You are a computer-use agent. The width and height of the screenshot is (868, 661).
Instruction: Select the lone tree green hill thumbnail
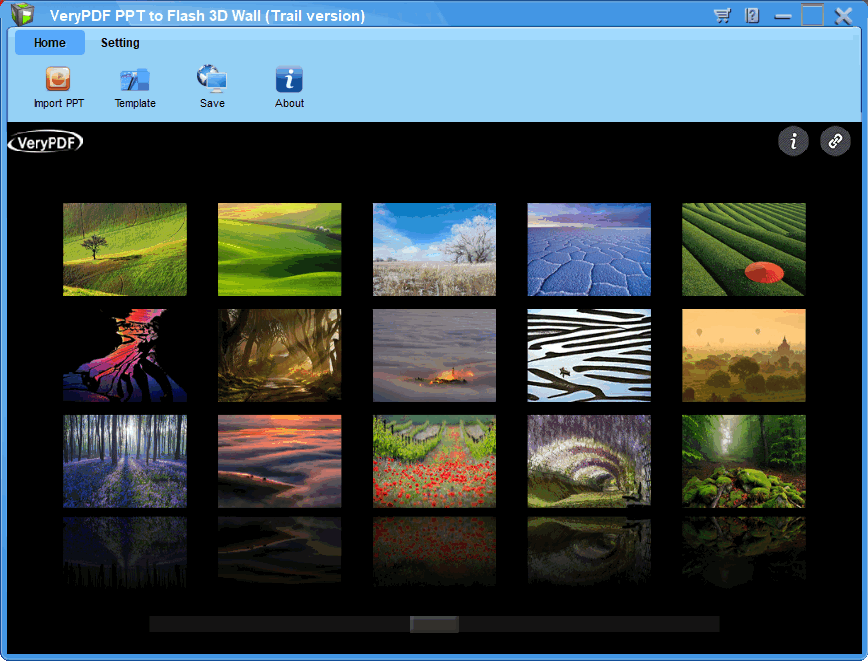tap(125, 249)
